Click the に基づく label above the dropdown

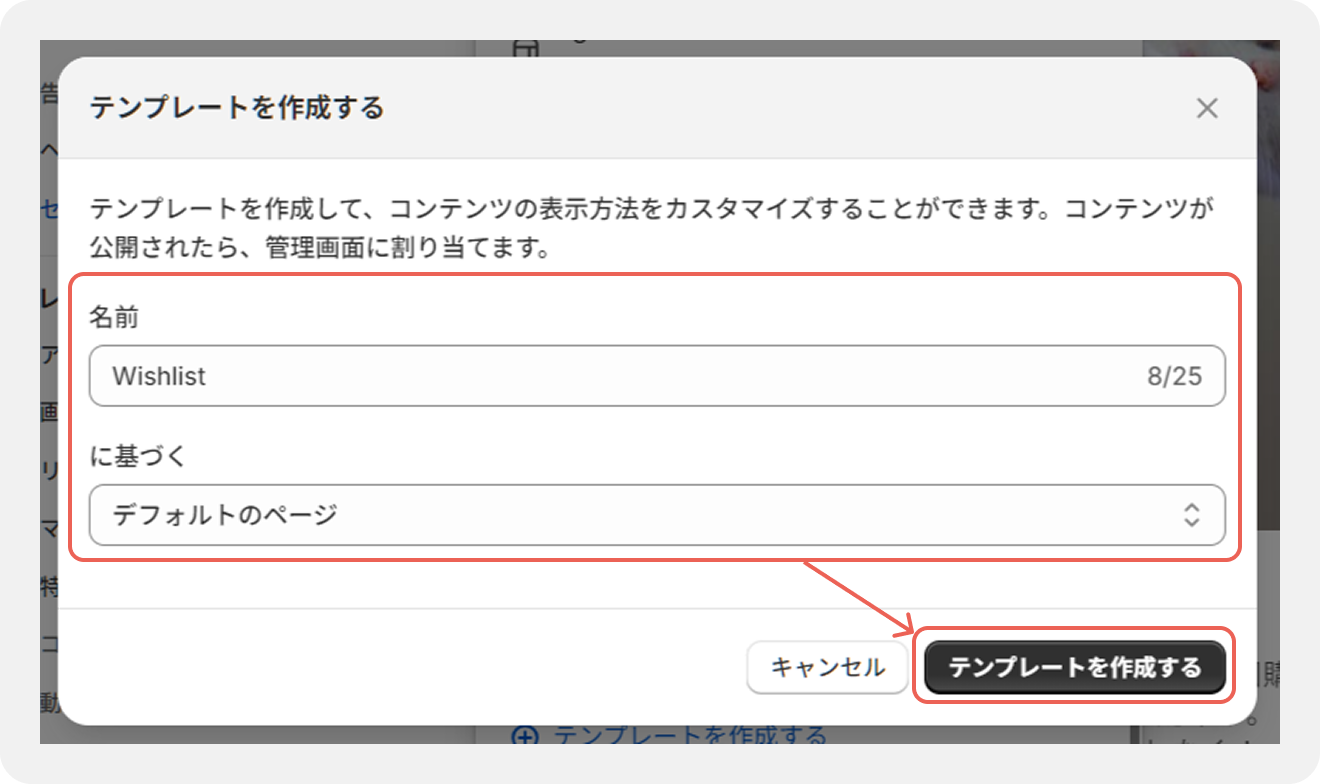click(x=138, y=457)
